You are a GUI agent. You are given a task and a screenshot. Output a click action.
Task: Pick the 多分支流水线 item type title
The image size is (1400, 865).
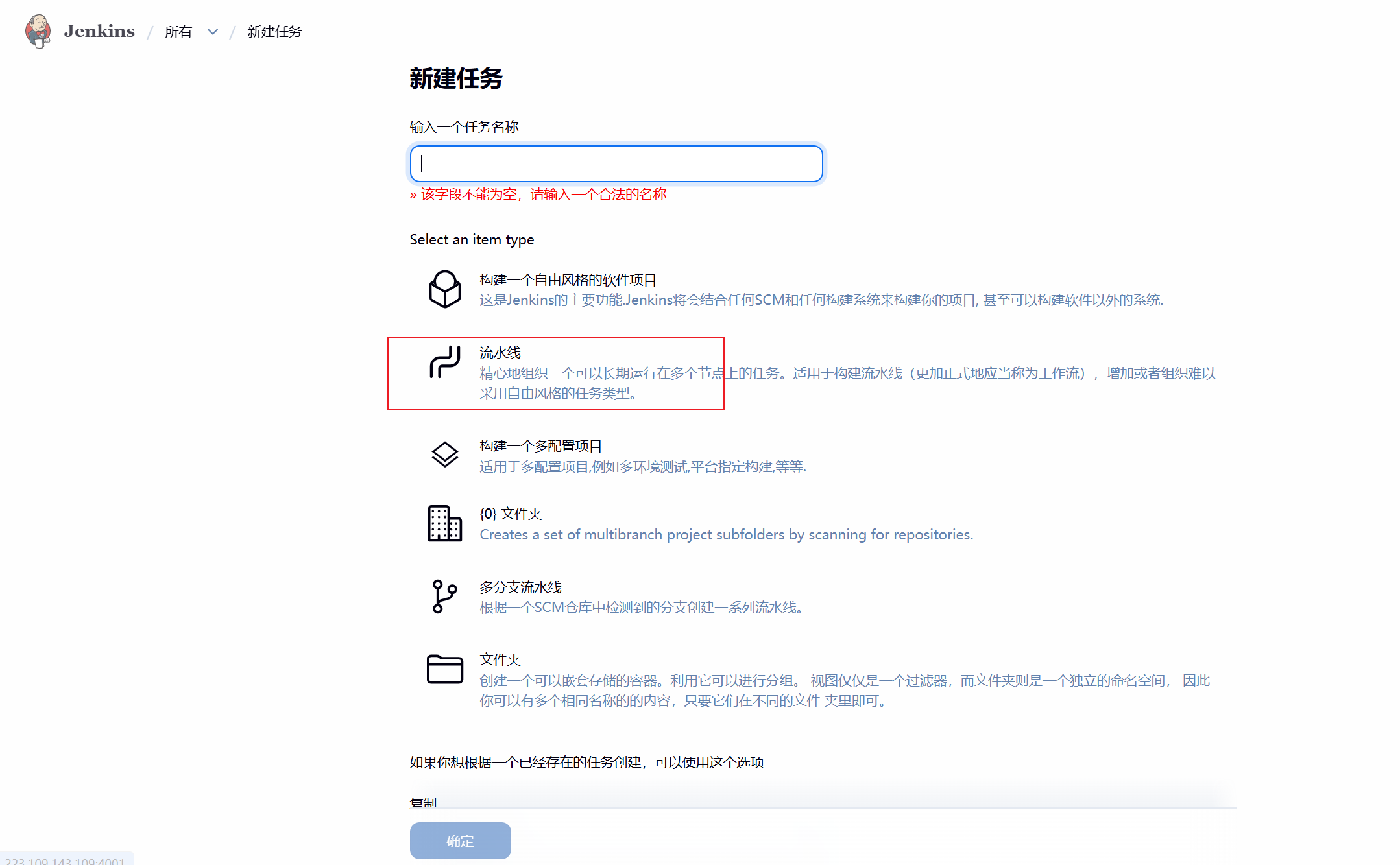coord(520,587)
